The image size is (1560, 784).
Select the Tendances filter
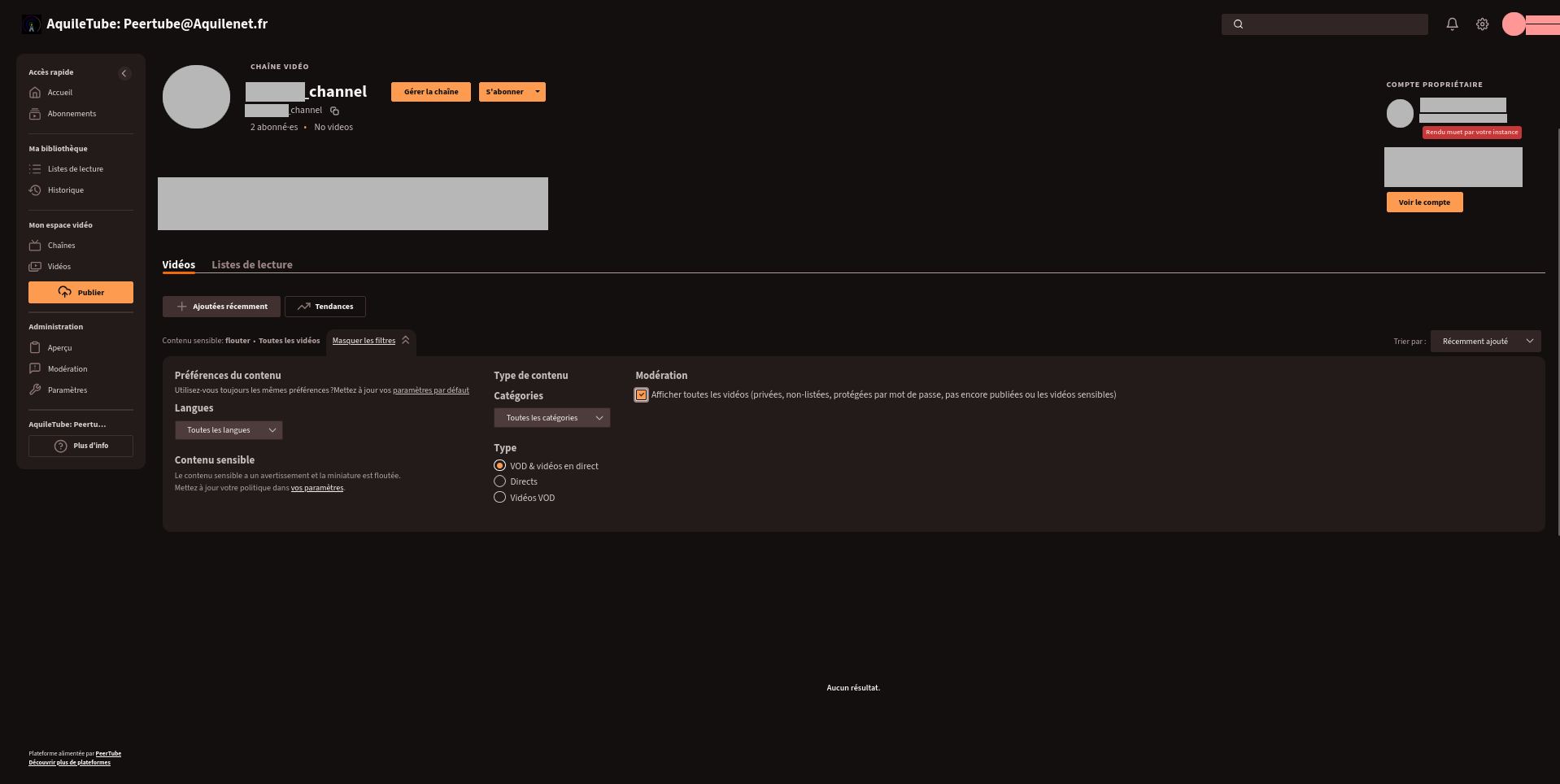point(325,307)
